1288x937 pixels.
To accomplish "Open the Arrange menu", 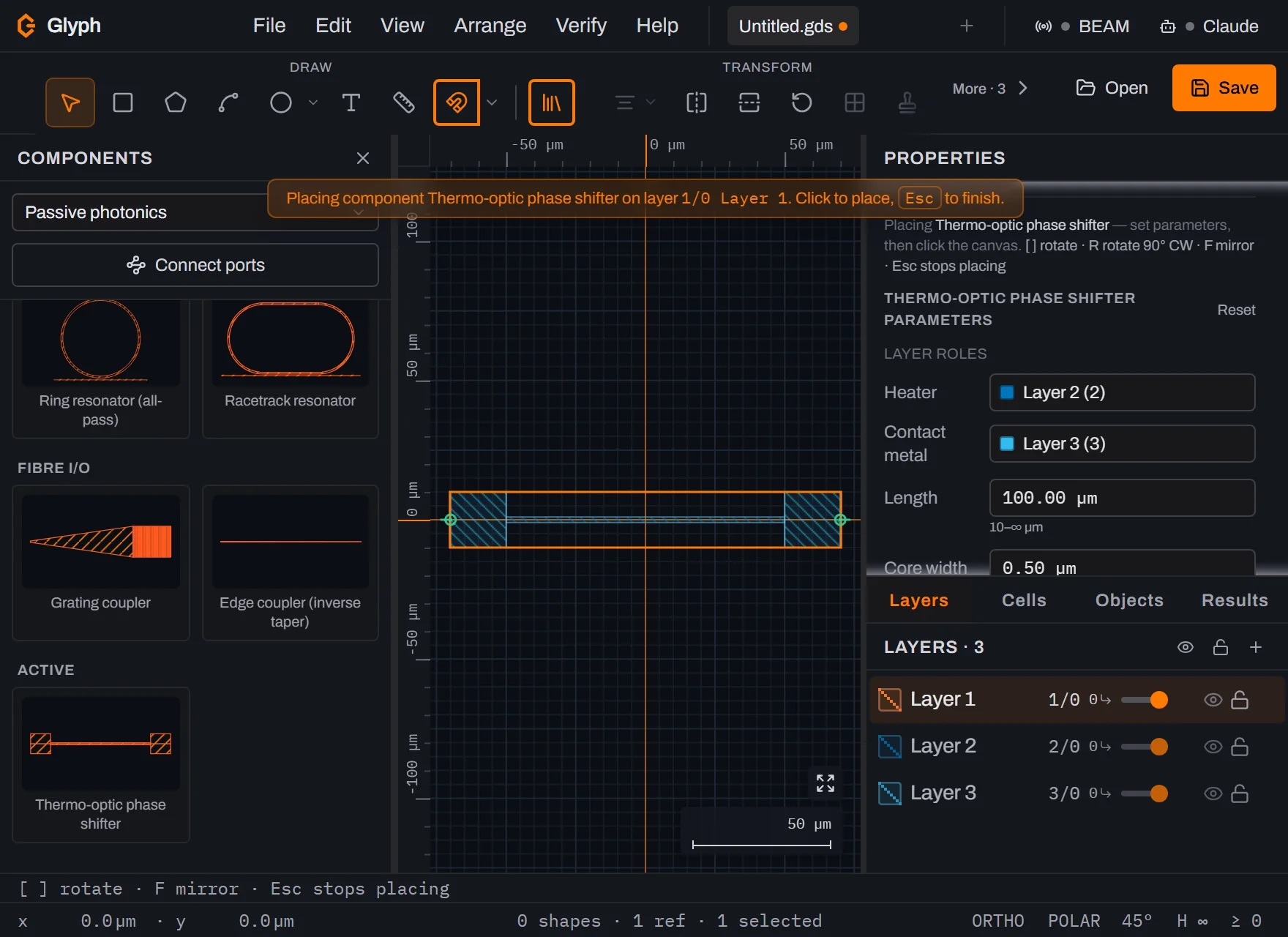I will [x=490, y=26].
